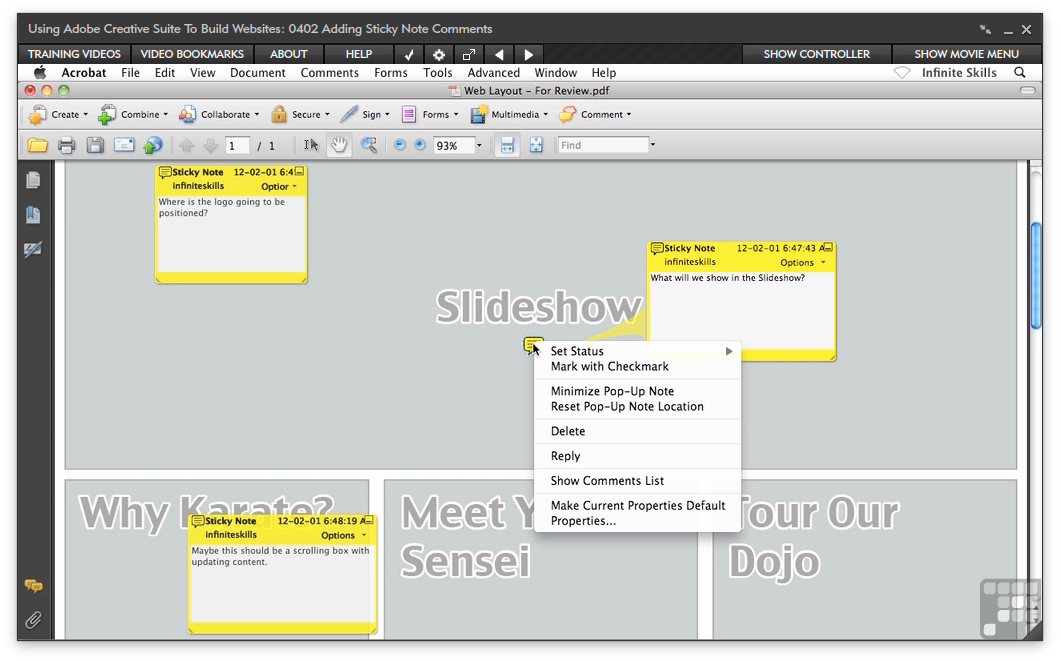Click the video player checkmark icon

point(408,55)
